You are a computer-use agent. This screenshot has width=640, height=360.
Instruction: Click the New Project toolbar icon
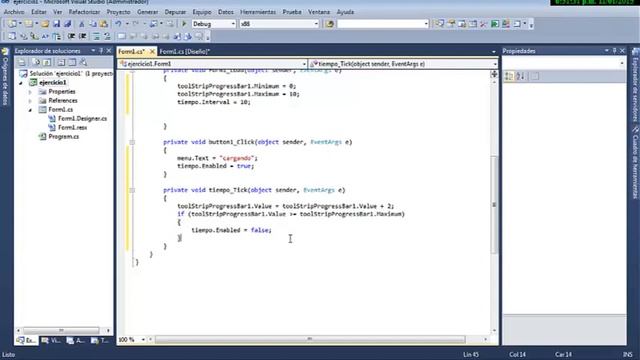click(13, 24)
